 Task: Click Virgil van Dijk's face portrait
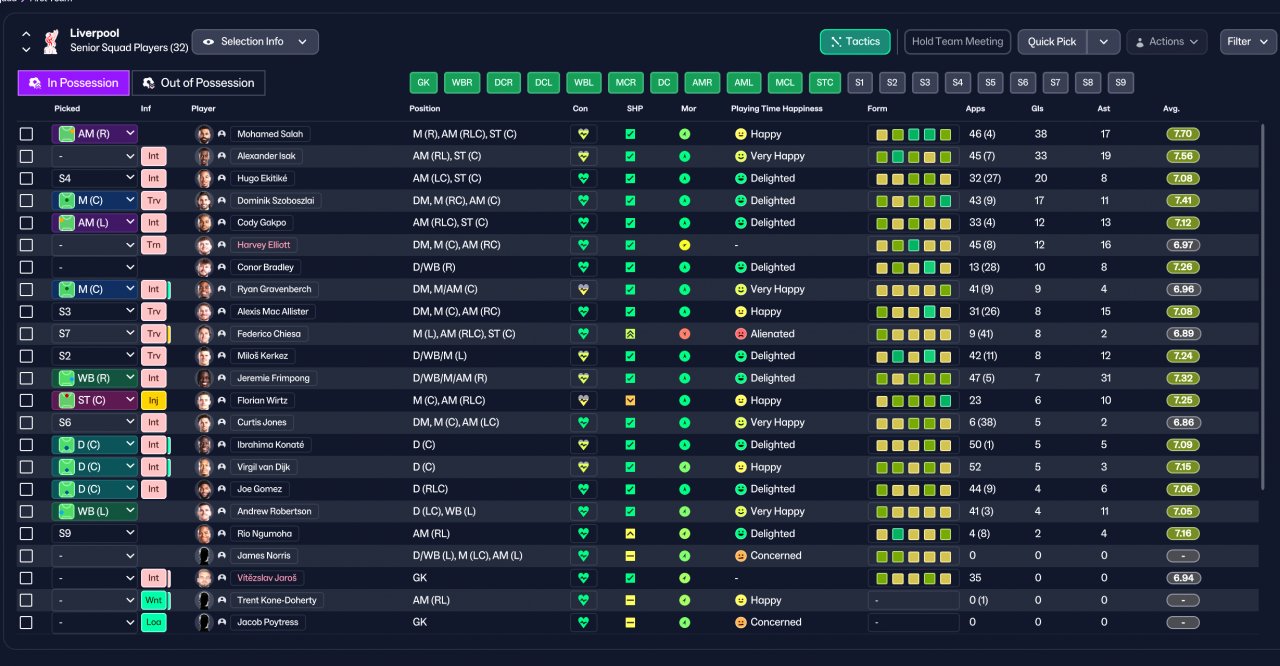pos(204,467)
